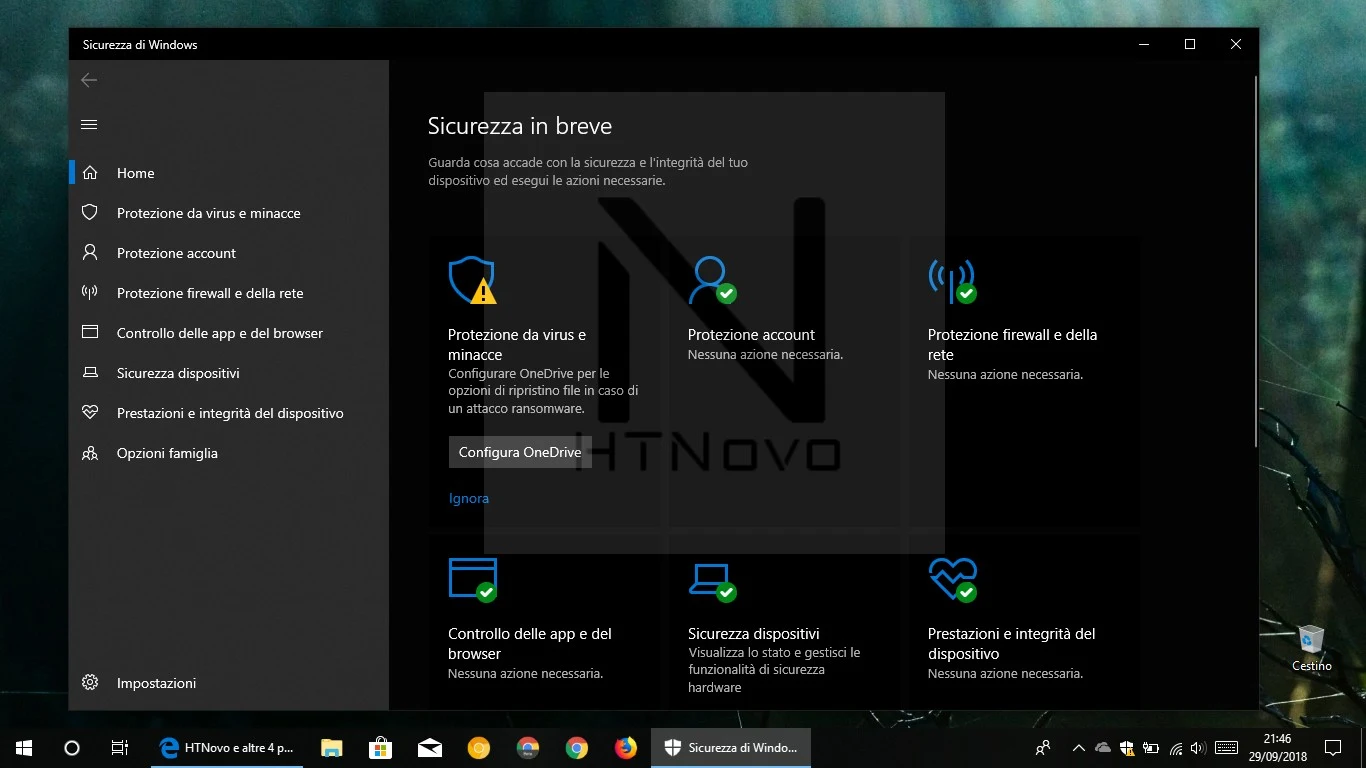This screenshot has height=768, width=1366.
Task: Open the People icon in the taskbar
Action: [1043, 747]
